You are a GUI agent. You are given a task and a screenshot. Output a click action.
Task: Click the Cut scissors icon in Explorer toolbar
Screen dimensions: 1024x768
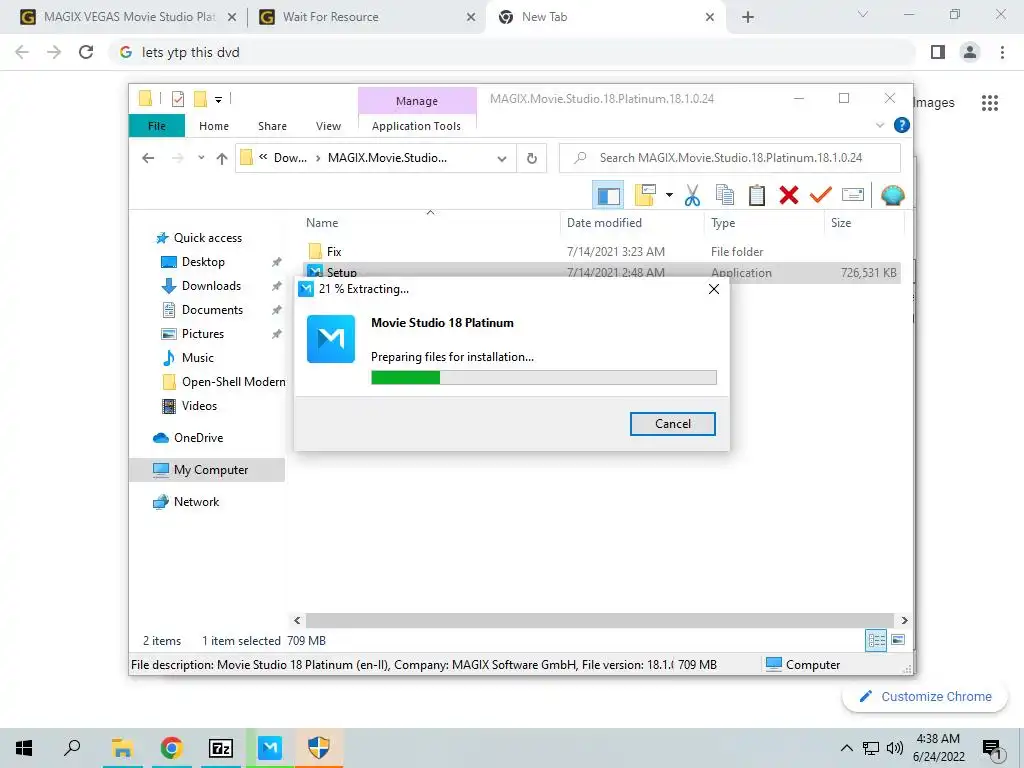pyautogui.click(x=692, y=195)
